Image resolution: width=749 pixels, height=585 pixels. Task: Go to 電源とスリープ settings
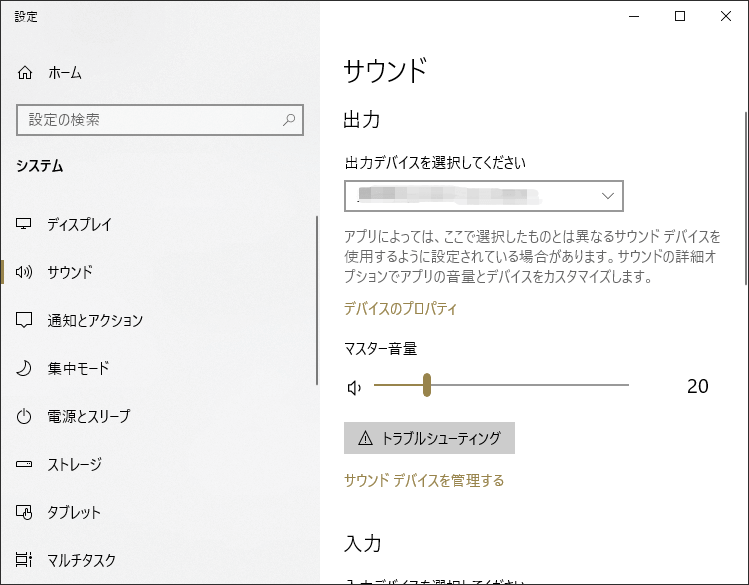coord(88,416)
